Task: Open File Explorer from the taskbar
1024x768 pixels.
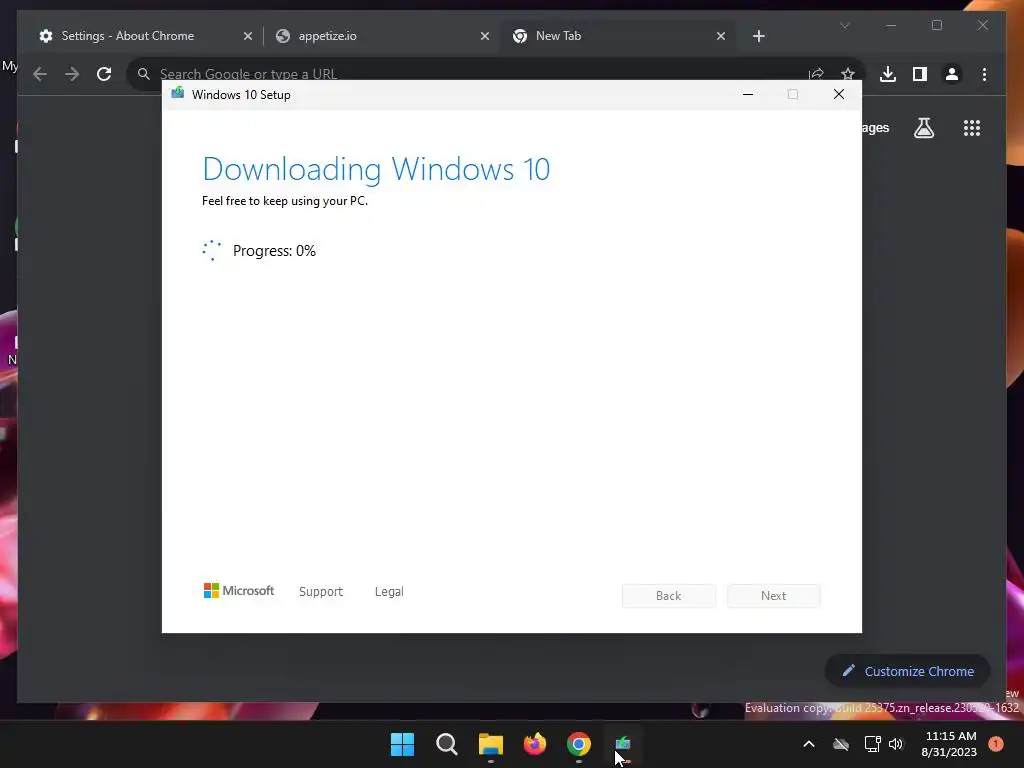Action: point(490,744)
